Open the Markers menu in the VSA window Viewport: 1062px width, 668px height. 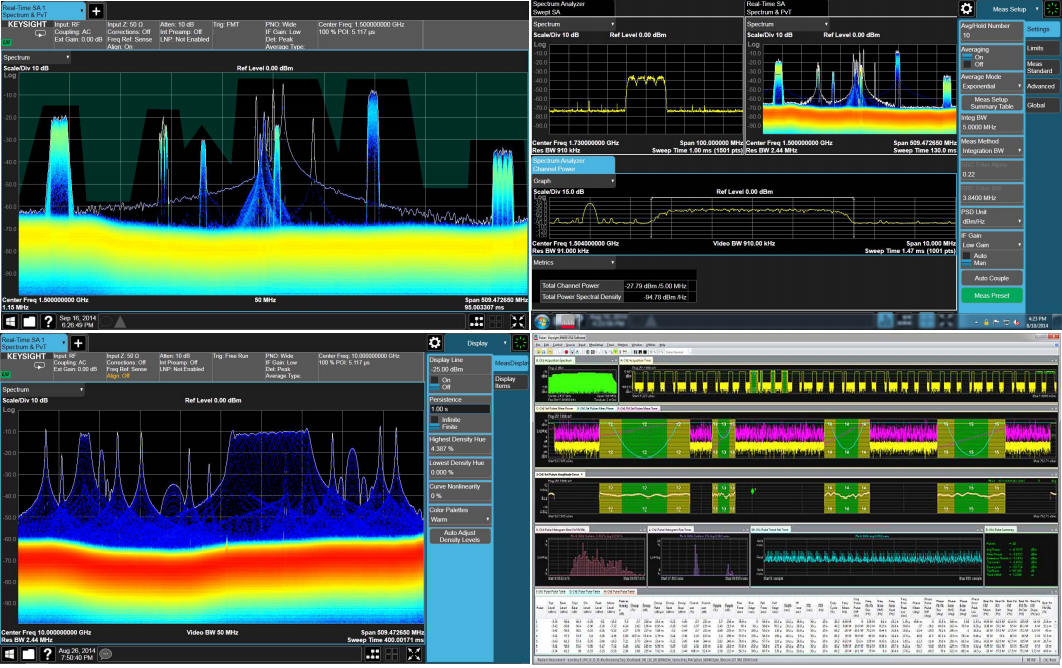click(622, 345)
